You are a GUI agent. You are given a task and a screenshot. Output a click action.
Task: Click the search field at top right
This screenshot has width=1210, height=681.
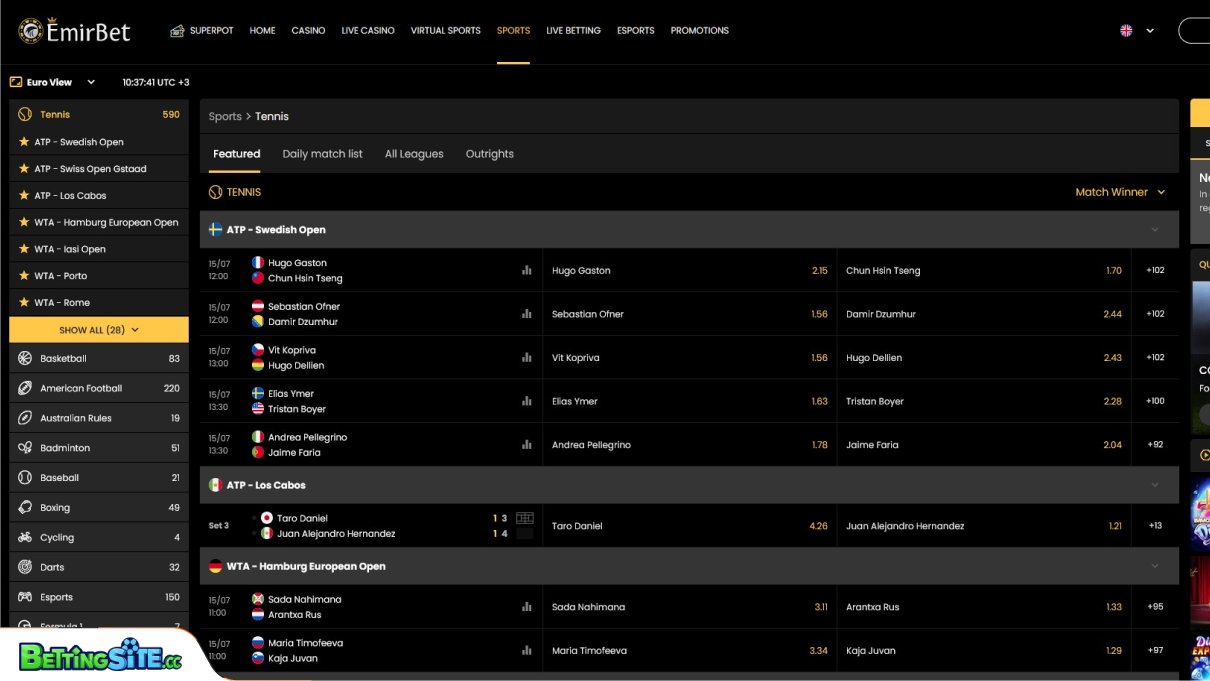pos(1197,30)
